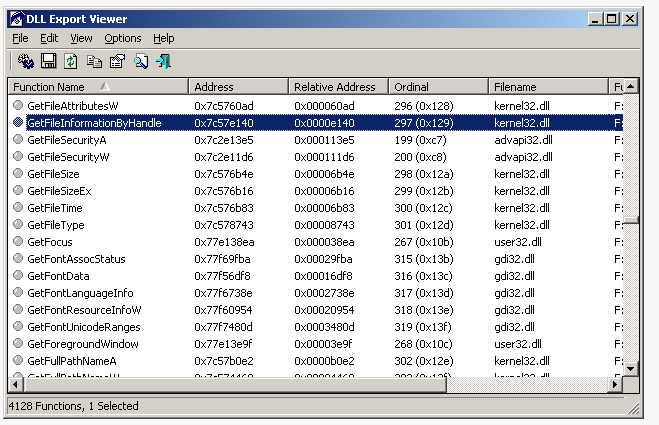Click the bullet icon beside GetFileInformationByHandle
Screen dimensions: 659x425
[18, 122]
